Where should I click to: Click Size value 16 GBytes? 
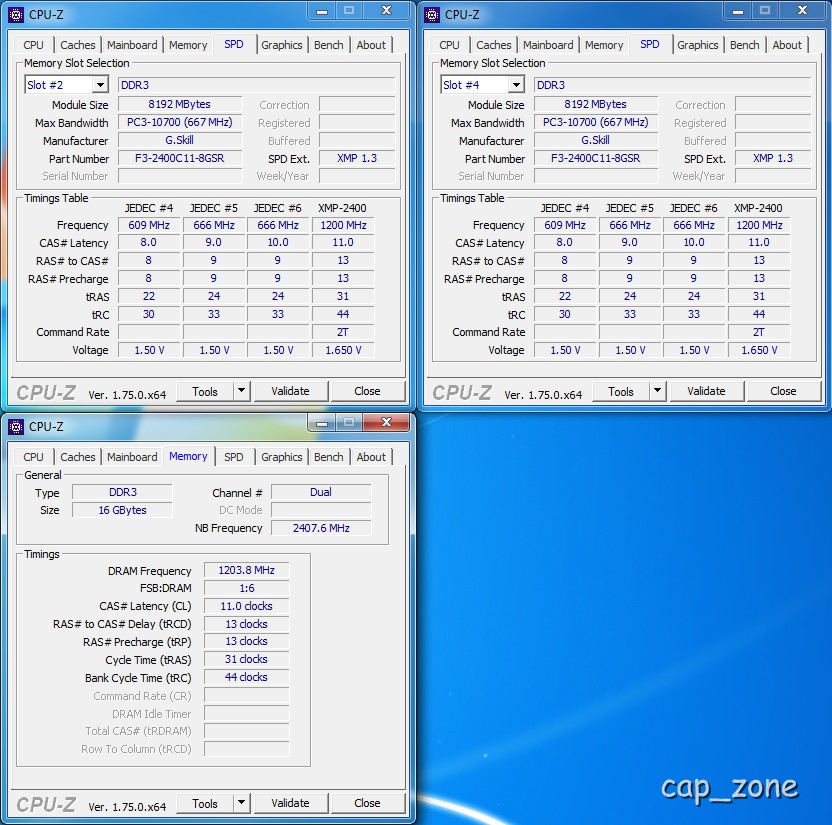click(x=123, y=510)
